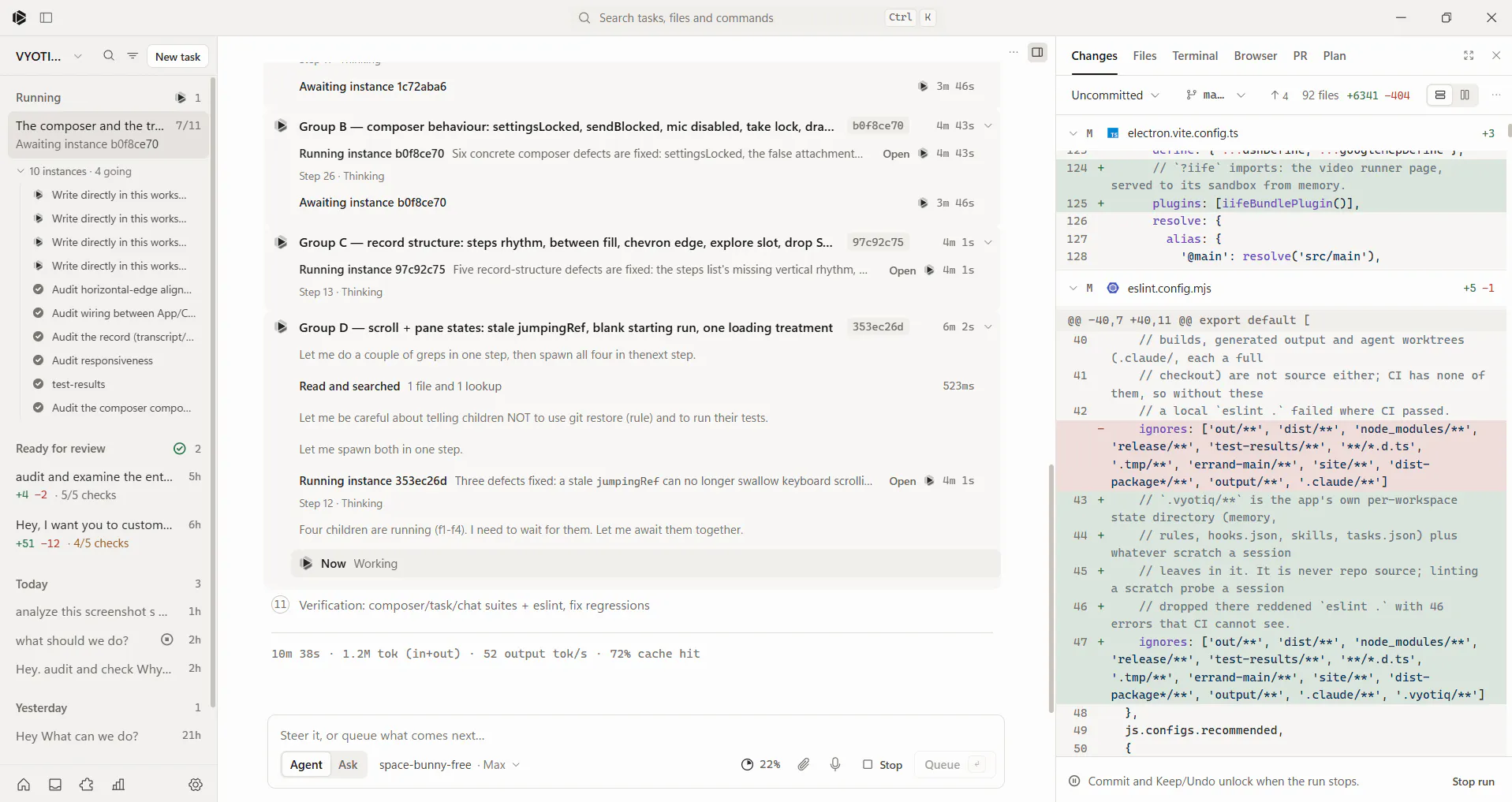
Task: Open the Files tab
Action: coord(1144,56)
